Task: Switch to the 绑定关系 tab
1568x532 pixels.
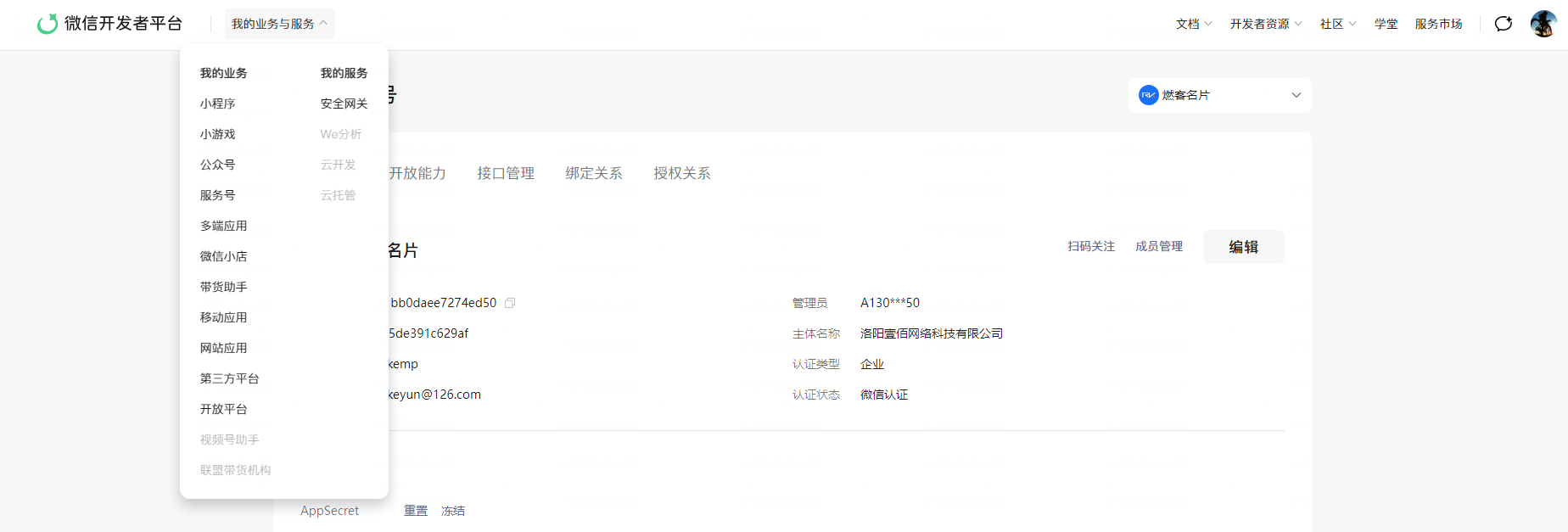Action: tap(594, 173)
